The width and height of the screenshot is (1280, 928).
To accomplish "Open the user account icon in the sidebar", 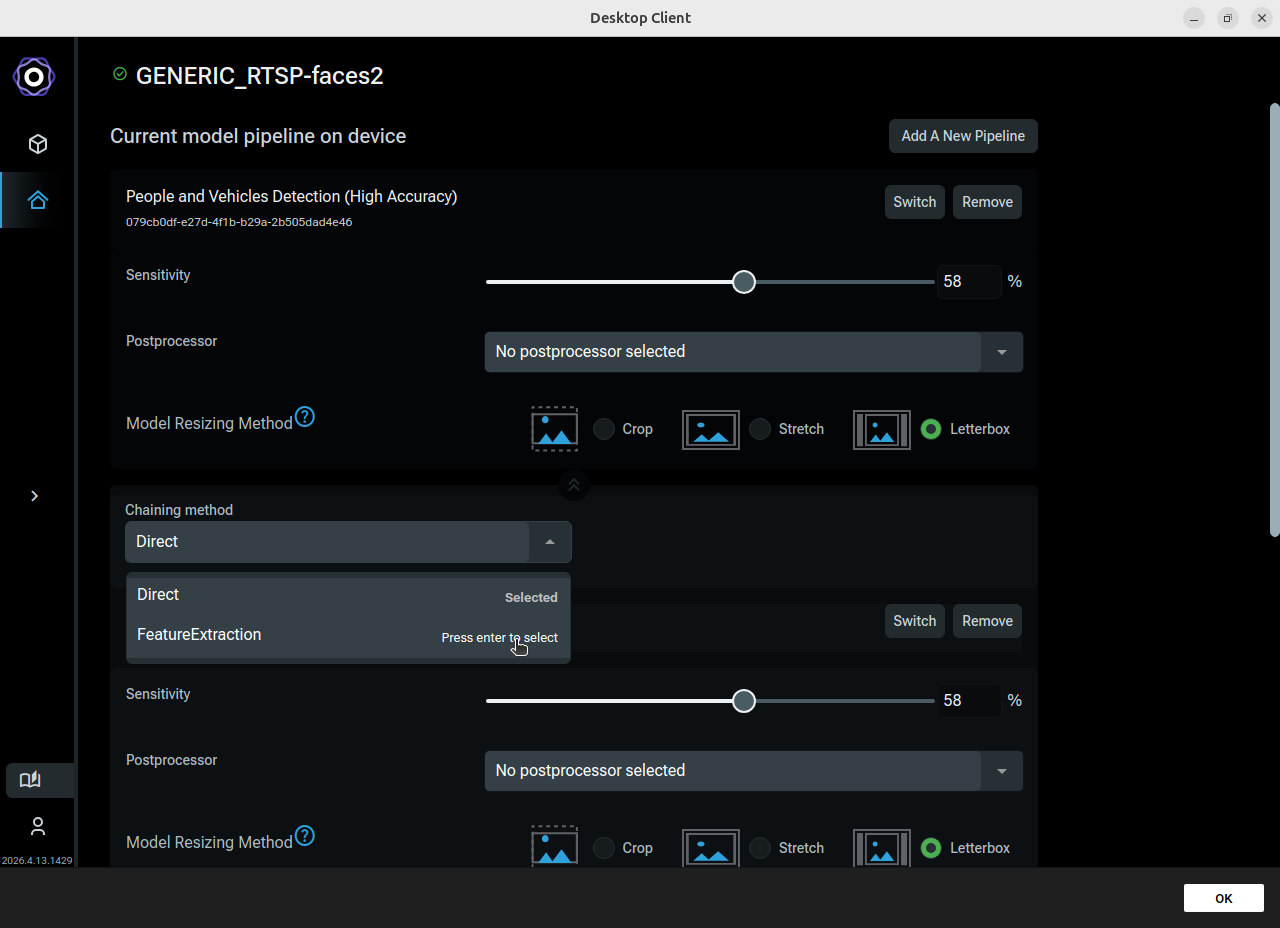I will [38, 826].
